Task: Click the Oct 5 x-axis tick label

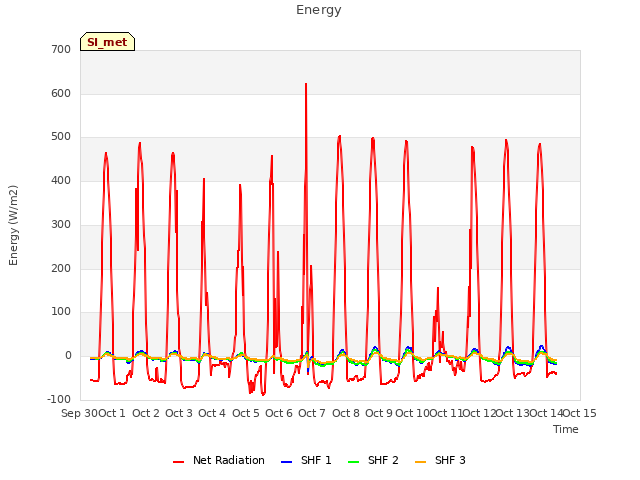Action: [246, 413]
